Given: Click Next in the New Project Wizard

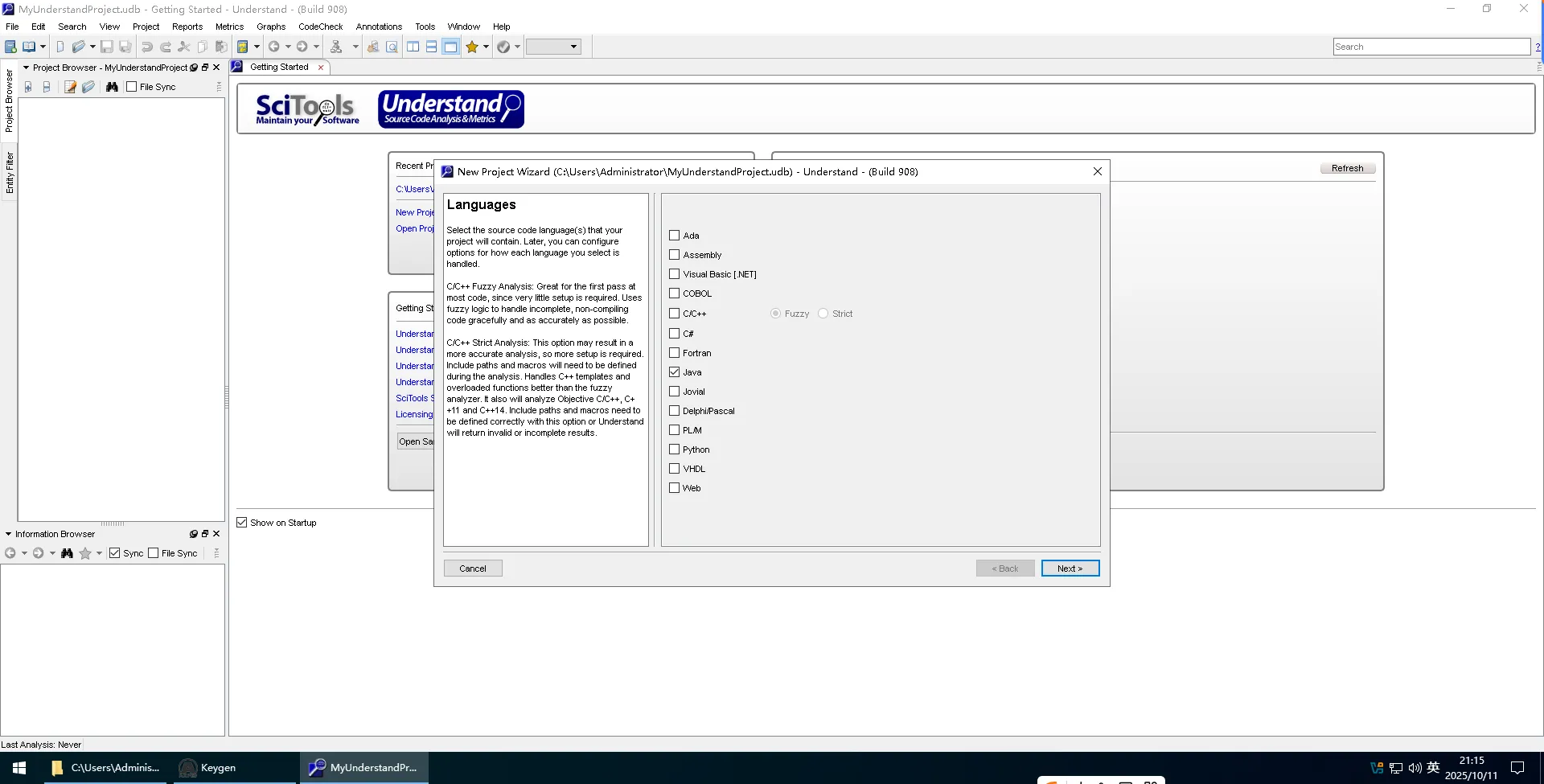Looking at the screenshot, I should point(1070,569).
